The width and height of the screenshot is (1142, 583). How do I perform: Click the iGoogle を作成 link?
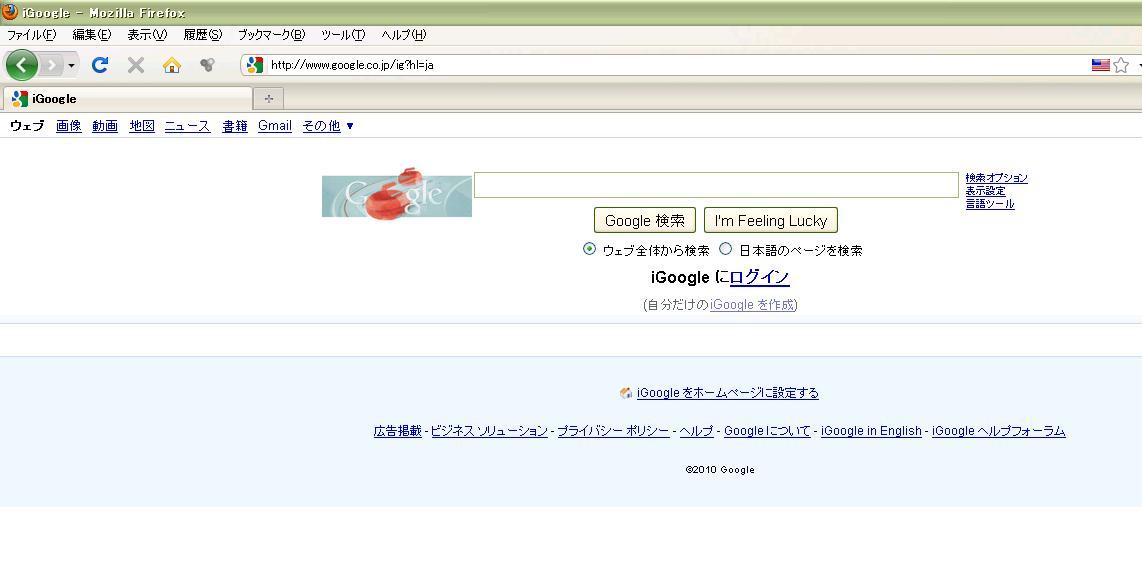click(752, 305)
